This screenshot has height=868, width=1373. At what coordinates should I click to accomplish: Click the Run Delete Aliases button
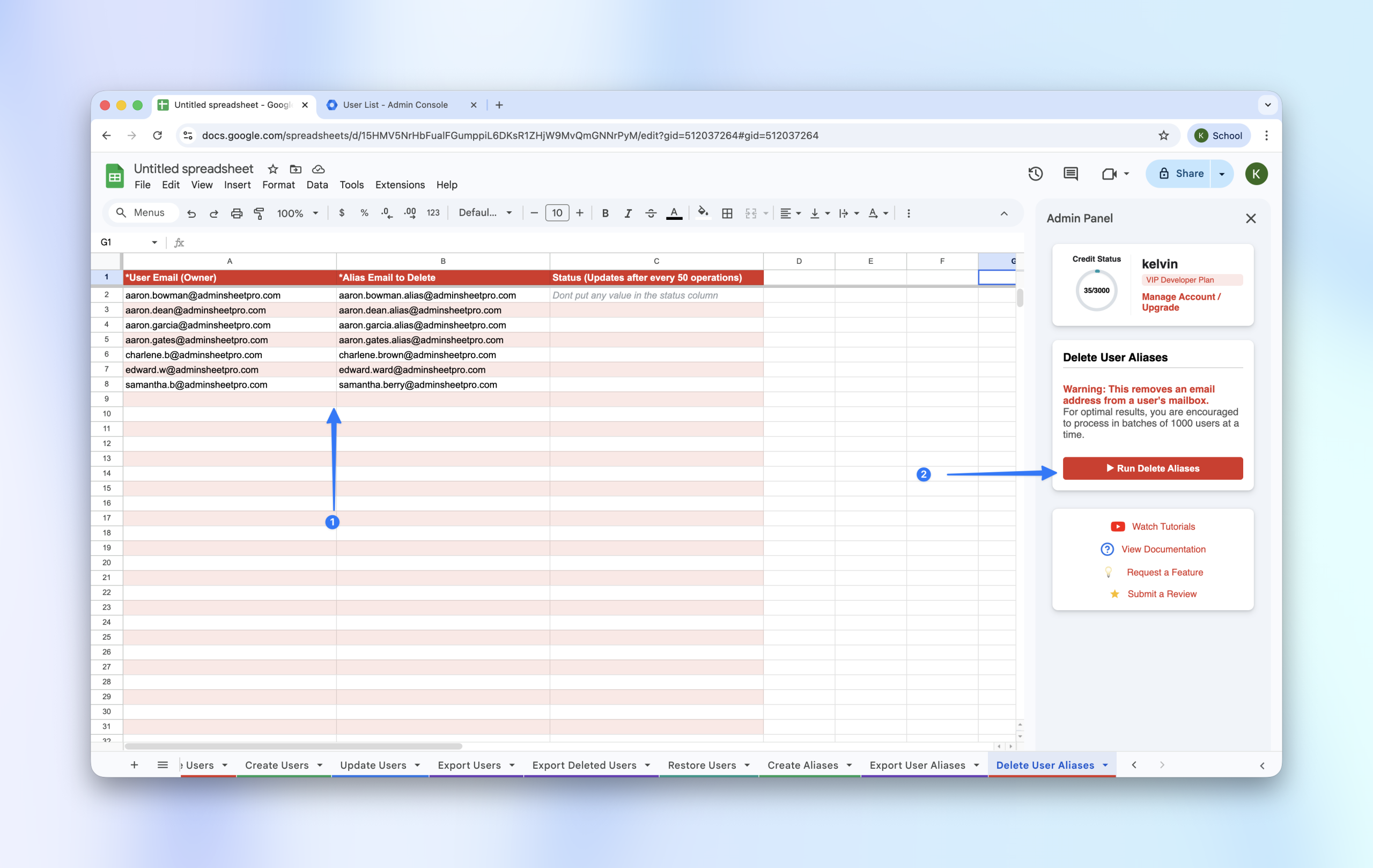pyautogui.click(x=1153, y=468)
